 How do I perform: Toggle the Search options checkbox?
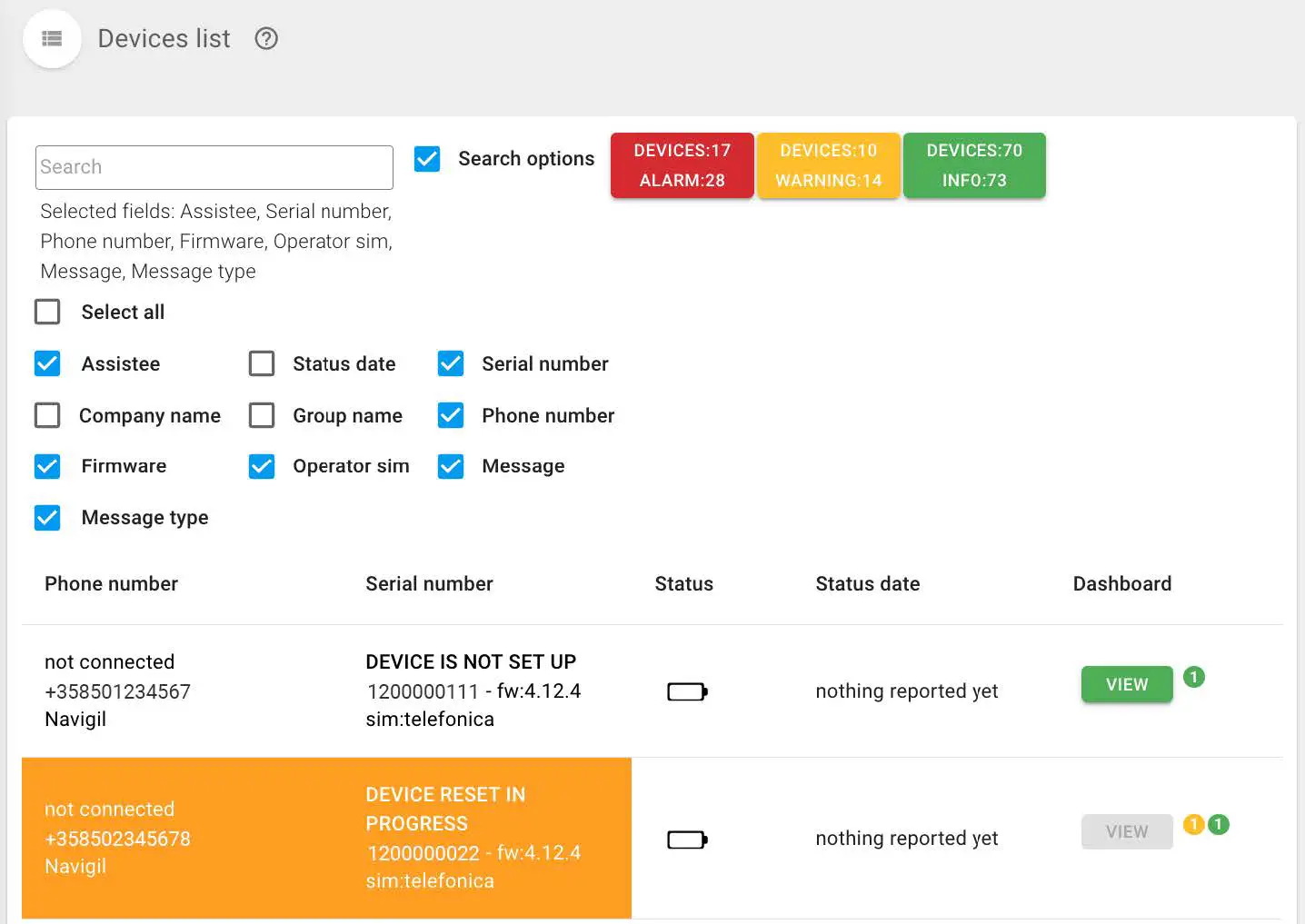tap(427, 159)
